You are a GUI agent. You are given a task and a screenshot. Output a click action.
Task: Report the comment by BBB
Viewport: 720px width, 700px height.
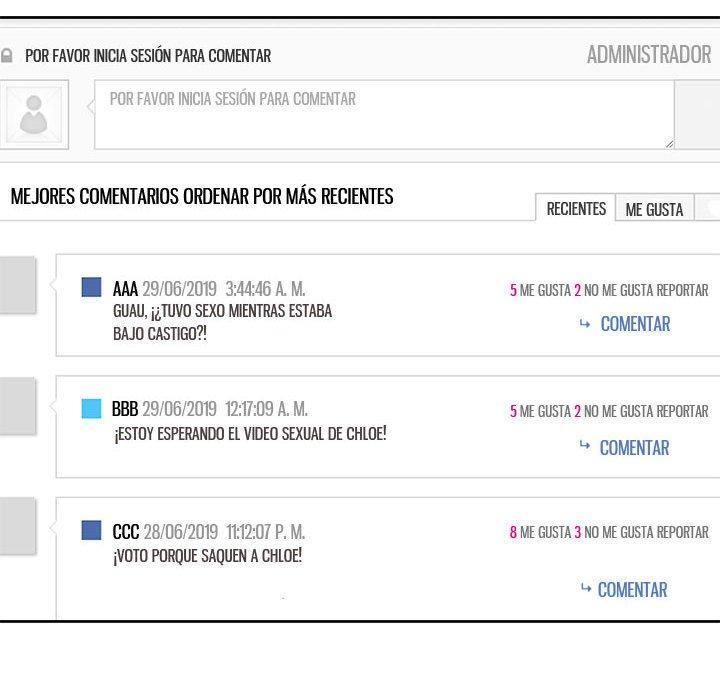pos(683,411)
